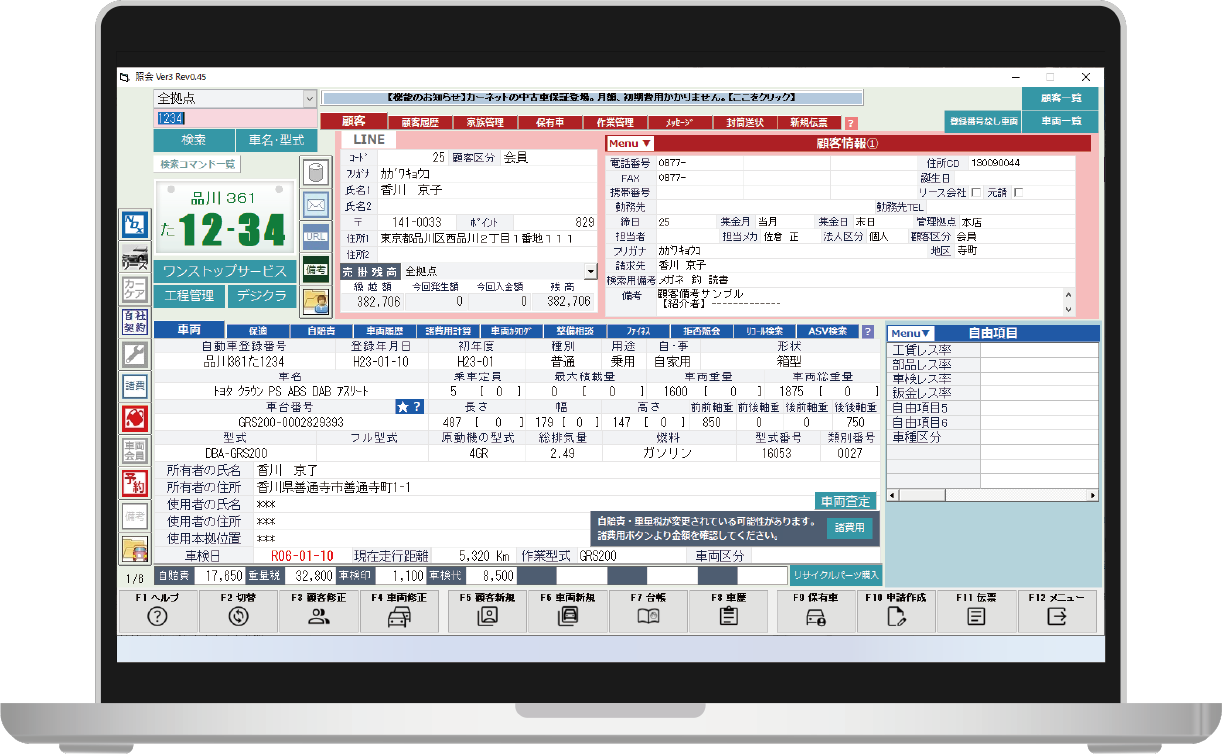Check the リース会社 checkbox
This screenshot has height=755, width=1223.
tap(976, 192)
